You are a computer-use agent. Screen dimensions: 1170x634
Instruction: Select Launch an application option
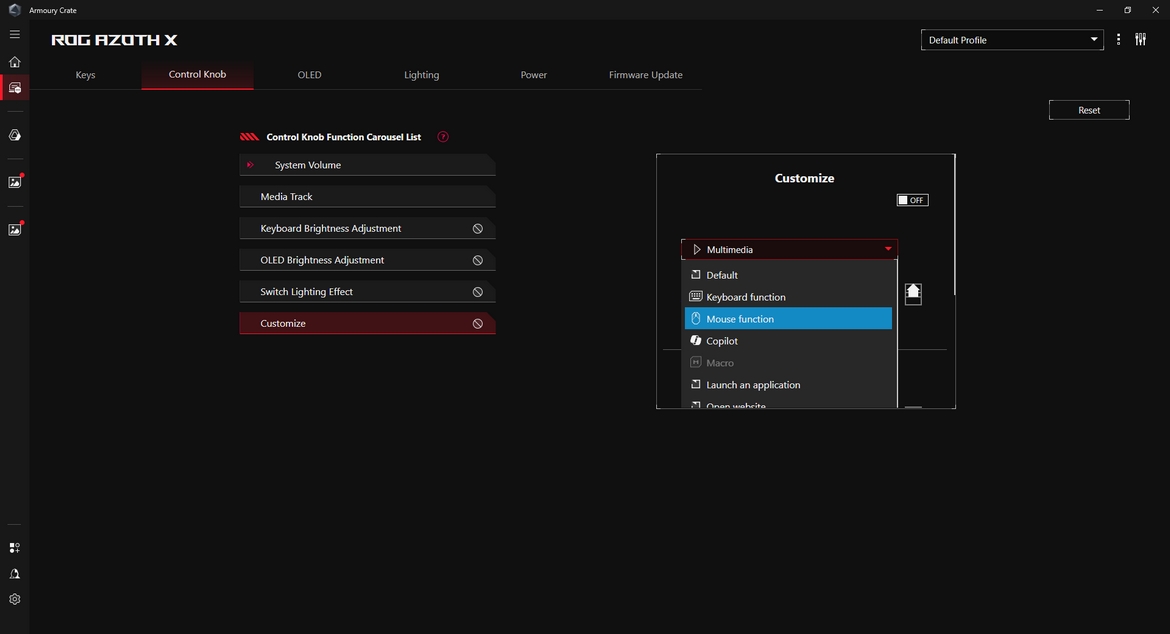click(753, 385)
